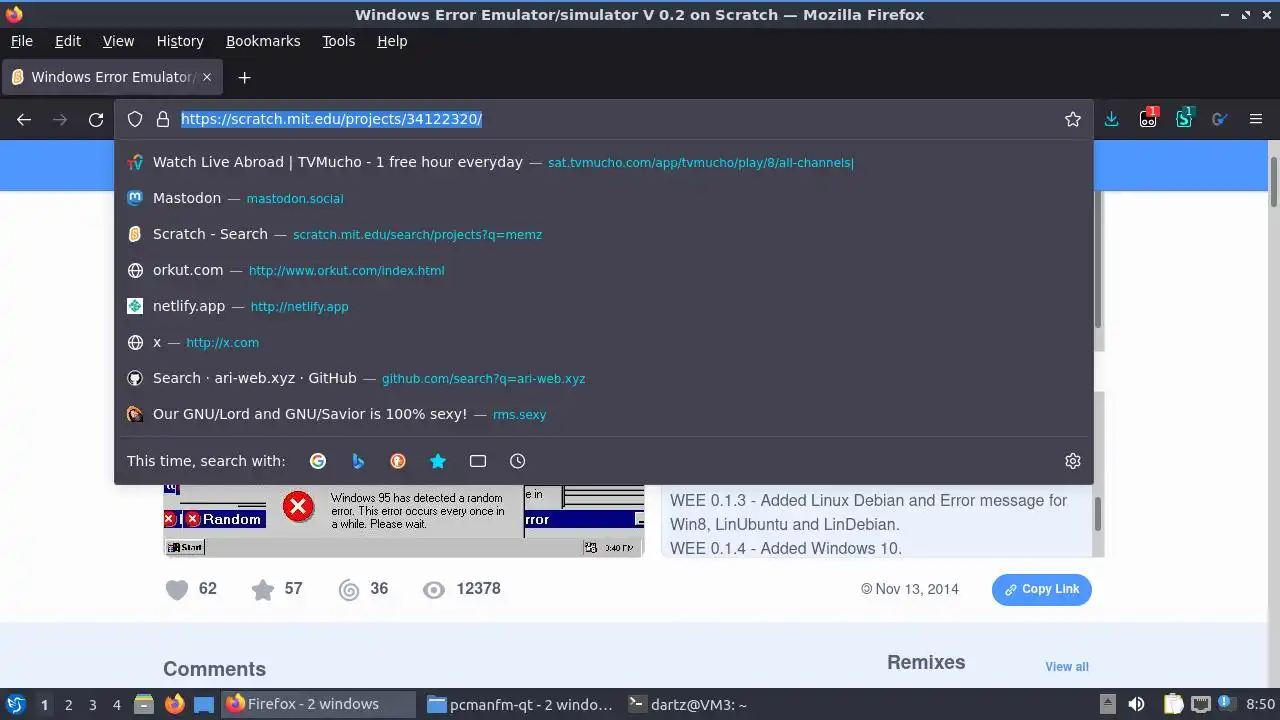Switch to pcmanfm-qt taskbar entry
The height and width of the screenshot is (720, 1280).
point(519,704)
